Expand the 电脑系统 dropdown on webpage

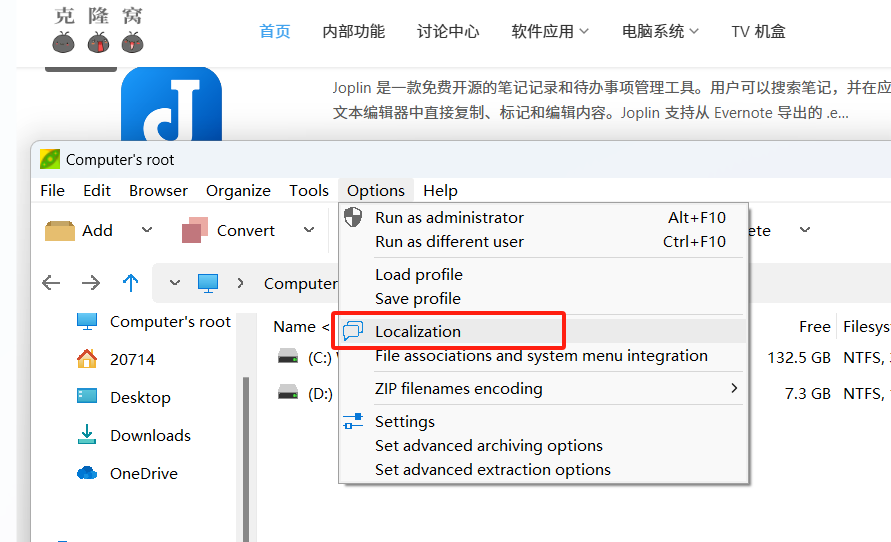tap(694, 31)
